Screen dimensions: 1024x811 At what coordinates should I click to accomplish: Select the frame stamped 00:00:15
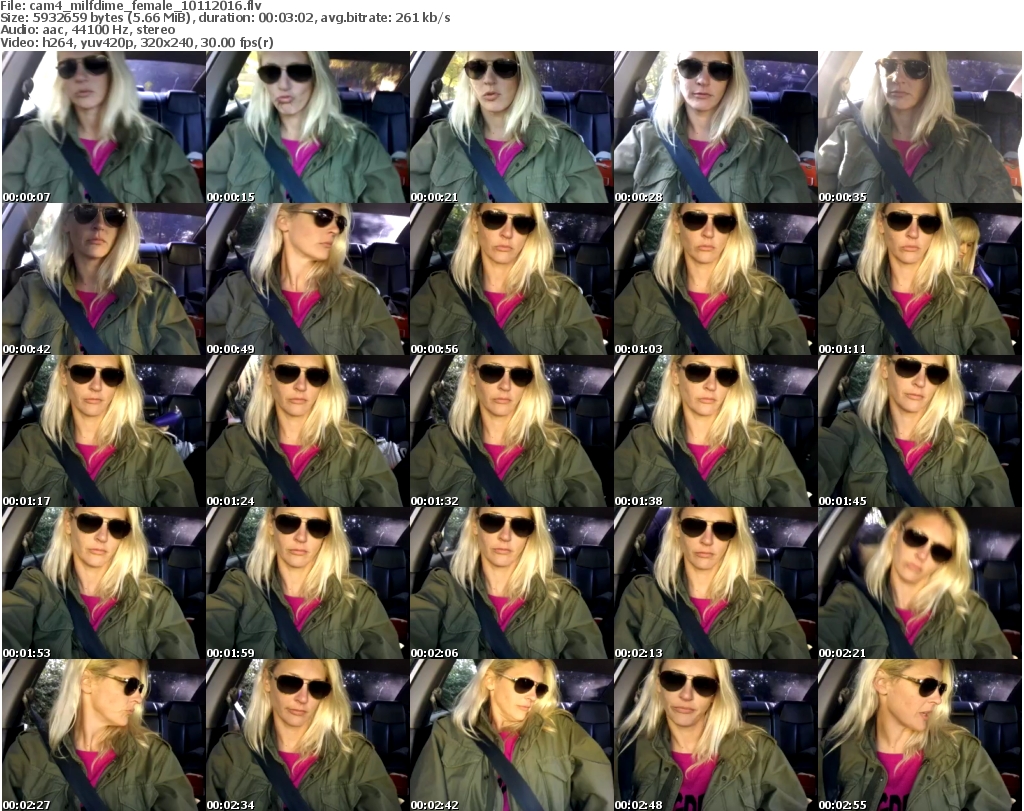[x=307, y=127]
